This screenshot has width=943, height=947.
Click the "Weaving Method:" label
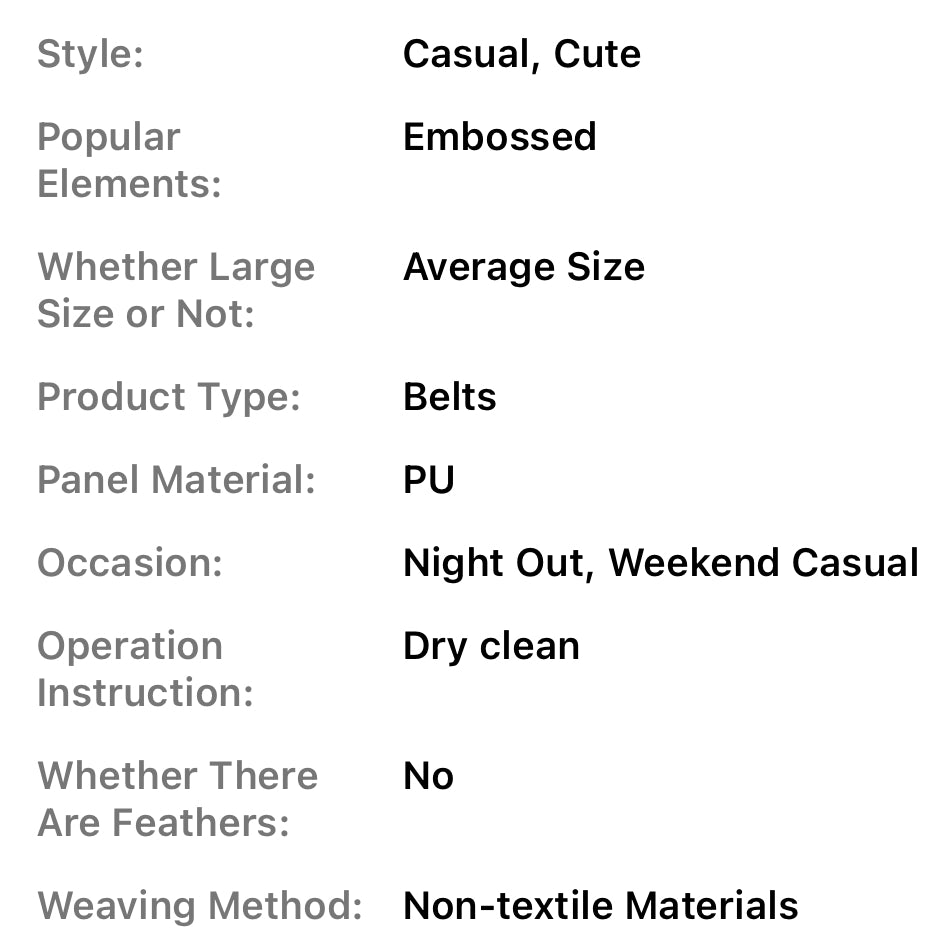click(199, 906)
